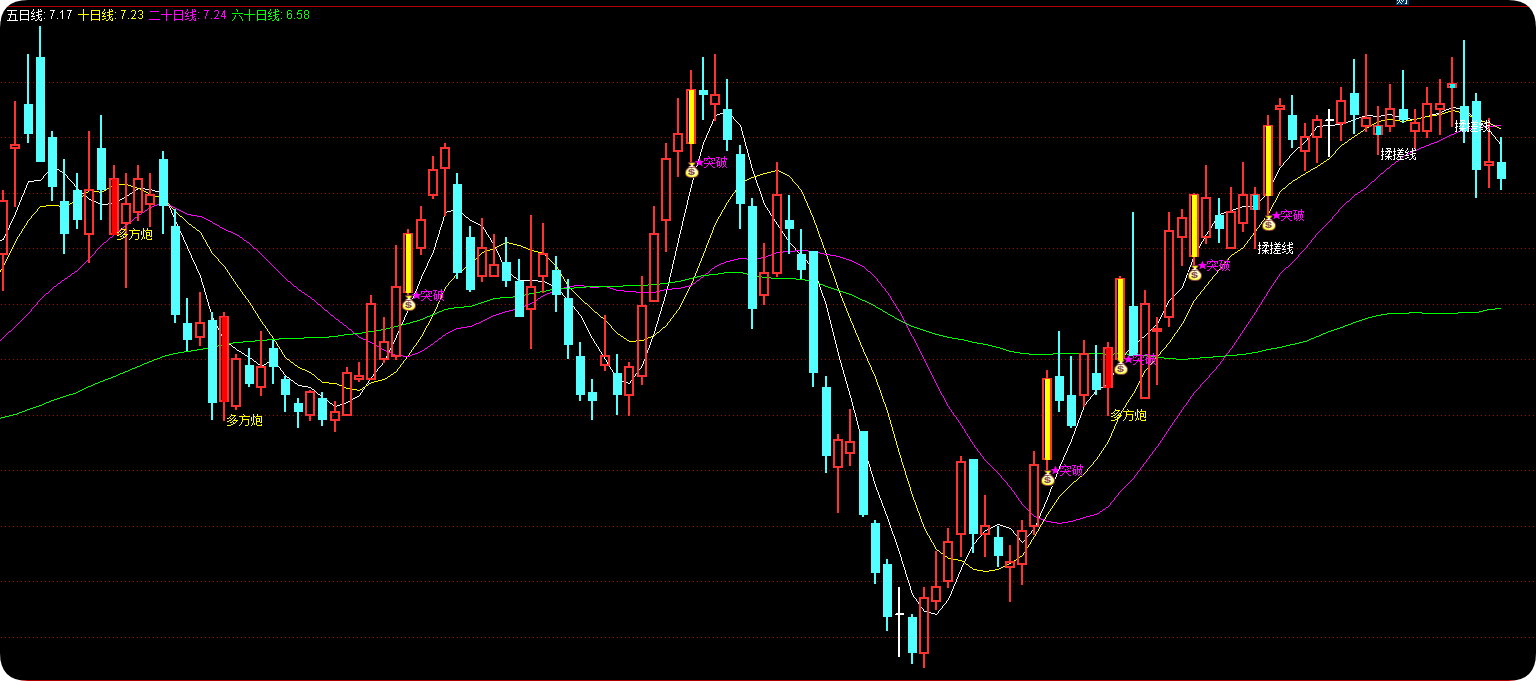Click the 五日线: 7.17 legend label
Screen dimensions: 1536x681
click(x=40, y=16)
